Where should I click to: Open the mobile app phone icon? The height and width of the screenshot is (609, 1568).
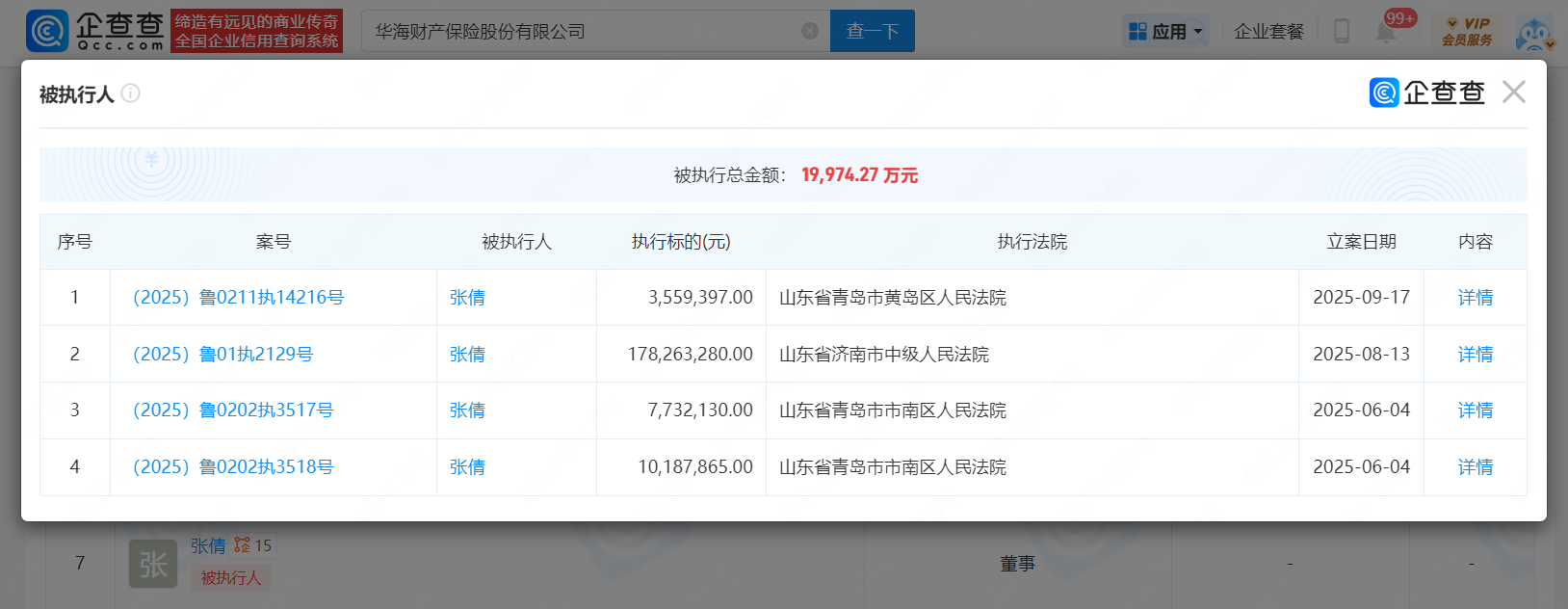(1342, 31)
